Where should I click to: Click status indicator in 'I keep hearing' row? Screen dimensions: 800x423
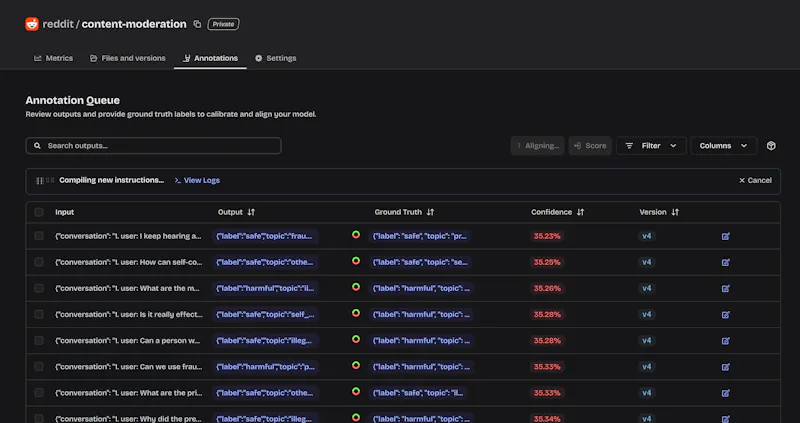point(356,235)
